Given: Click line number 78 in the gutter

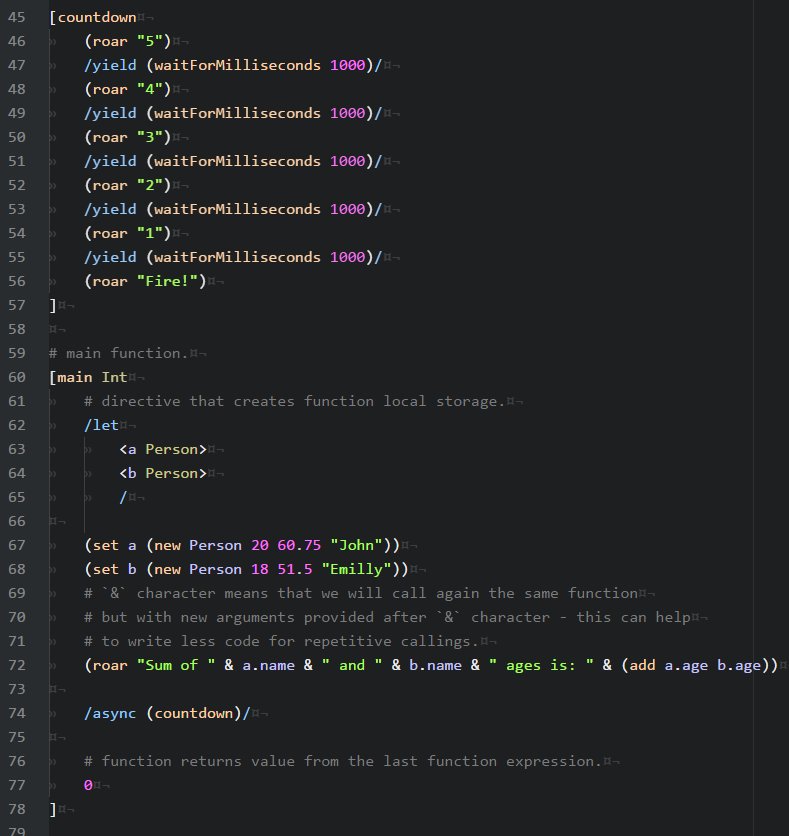Looking at the screenshot, I should tap(17, 809).
